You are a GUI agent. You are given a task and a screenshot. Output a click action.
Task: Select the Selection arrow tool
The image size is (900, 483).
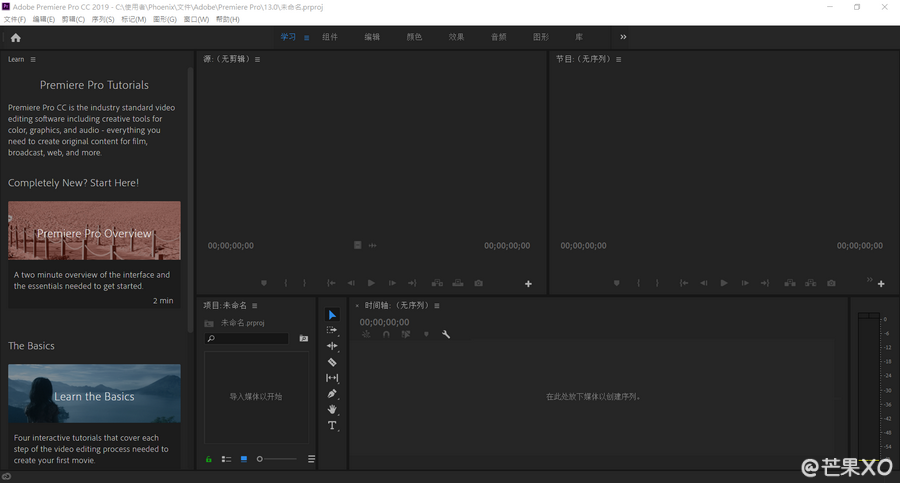tap(332, 315)
